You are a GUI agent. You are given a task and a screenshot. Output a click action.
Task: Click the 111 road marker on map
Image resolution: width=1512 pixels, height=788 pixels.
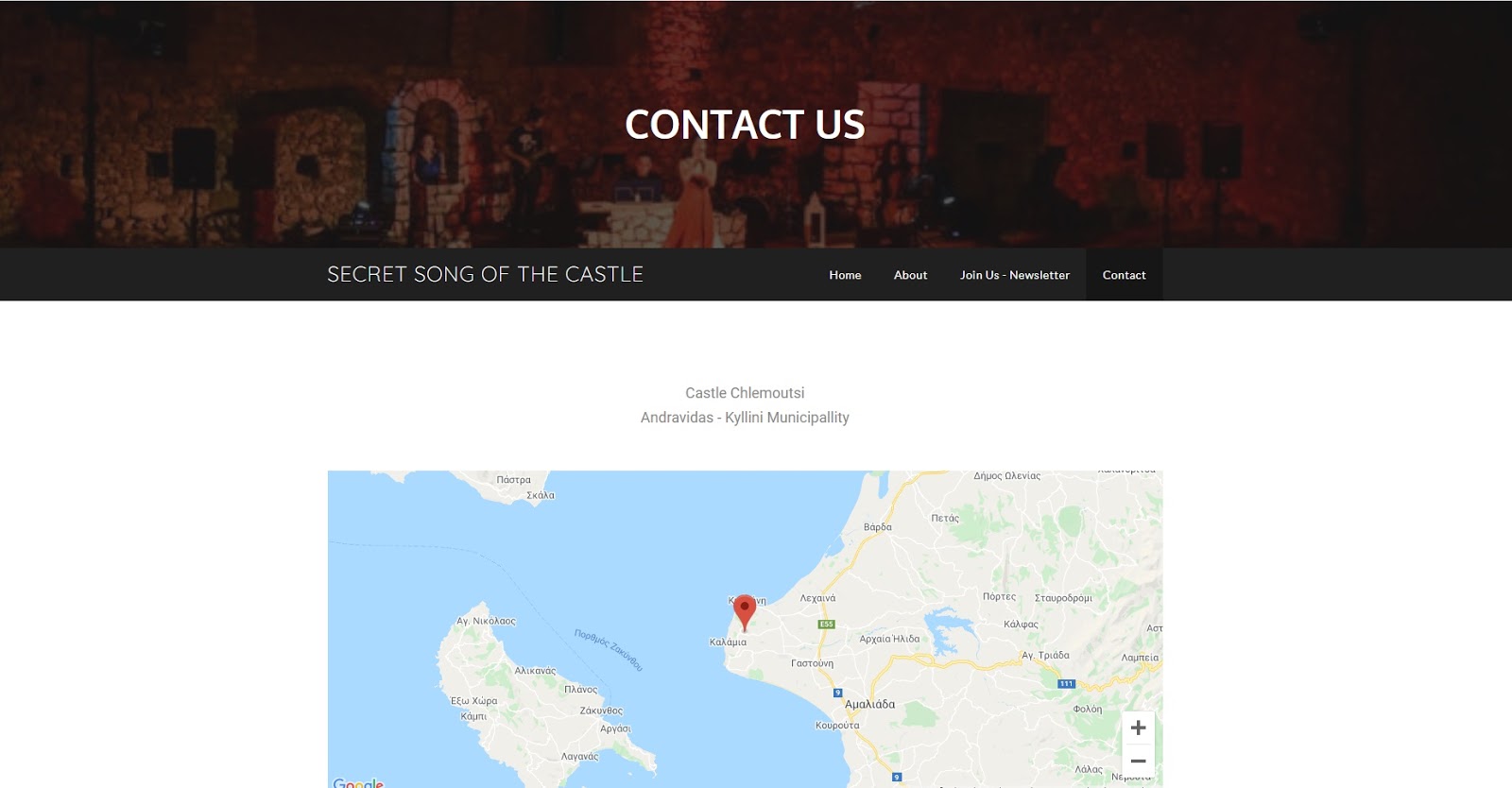coord(1066,683)
